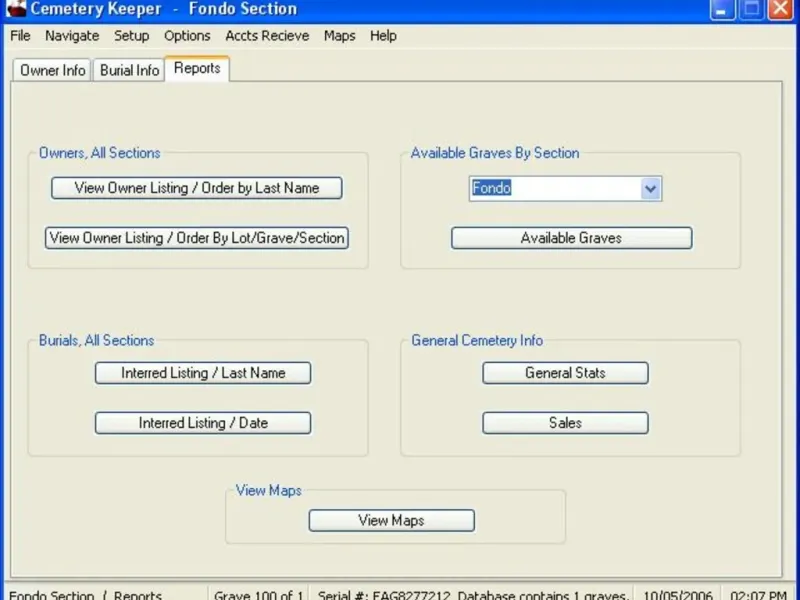Select the Reports tab
The width and height of the screenshot is (800, 600).
pos(197,68)
